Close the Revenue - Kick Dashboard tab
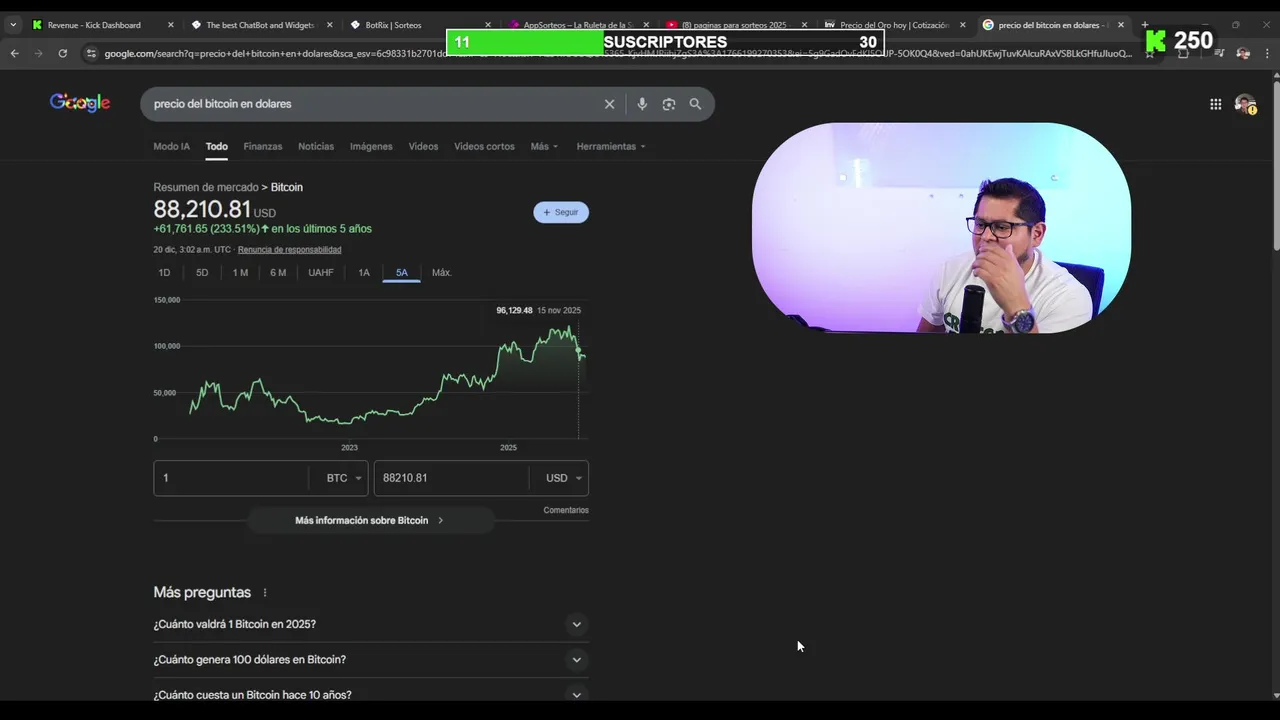Screen dimensions: 1280x720 pos(170,25)
